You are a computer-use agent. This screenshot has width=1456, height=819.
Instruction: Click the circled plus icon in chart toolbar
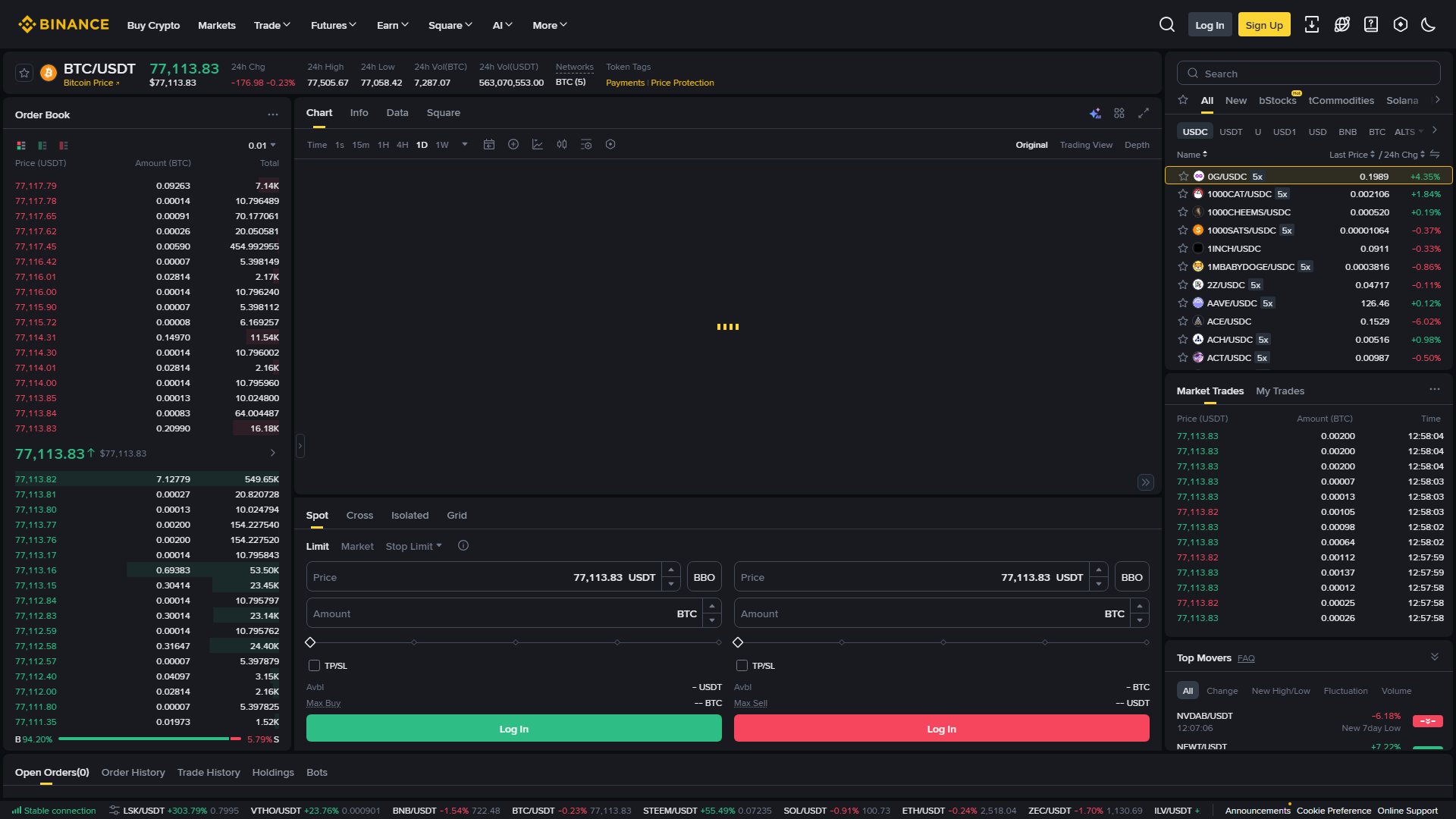[x=513, y=144]
